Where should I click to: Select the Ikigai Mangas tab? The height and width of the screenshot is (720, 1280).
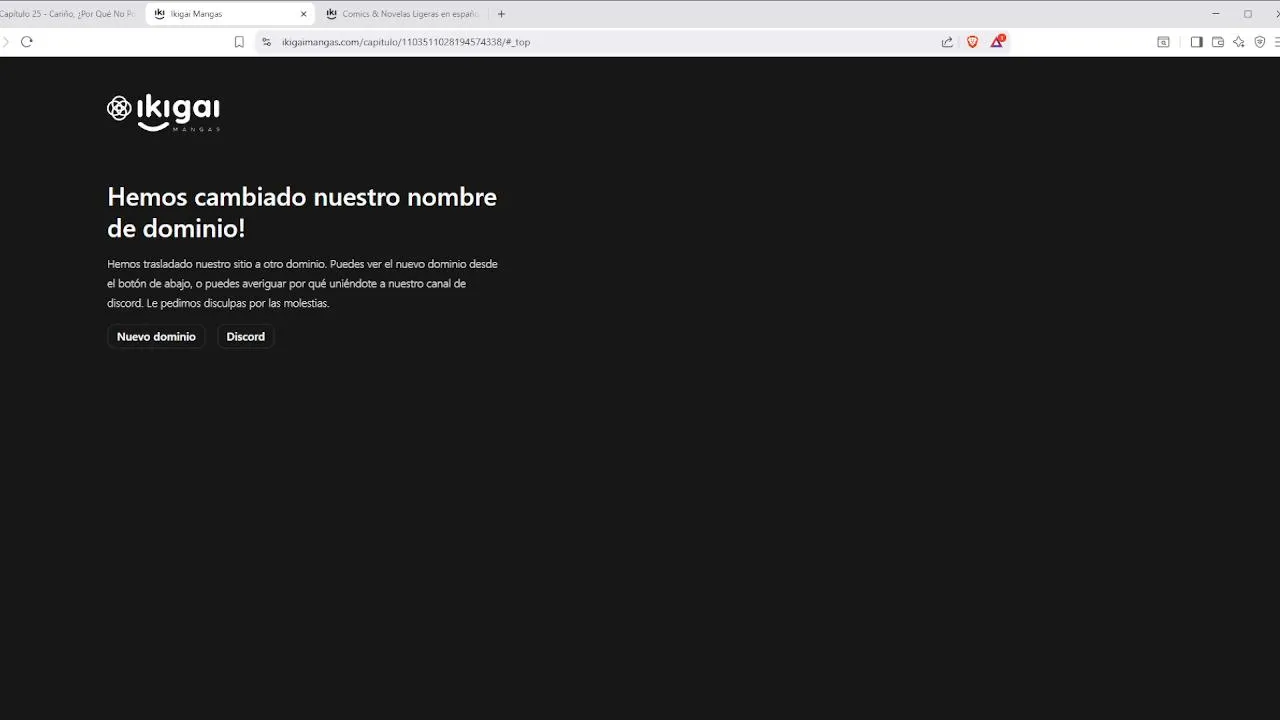(230, 14)
